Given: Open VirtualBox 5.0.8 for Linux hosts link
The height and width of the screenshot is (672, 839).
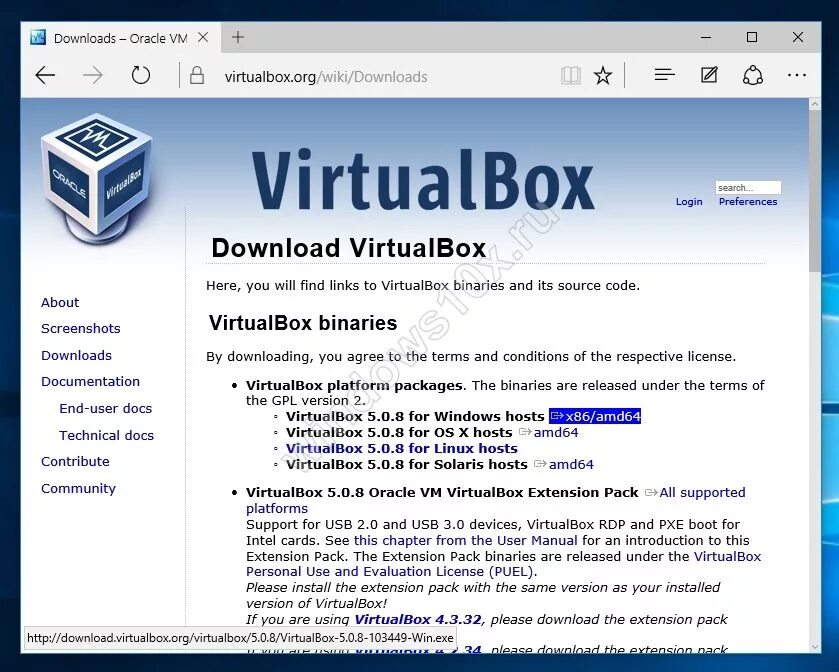Looking at the screenshot, I should click(402, 448).
